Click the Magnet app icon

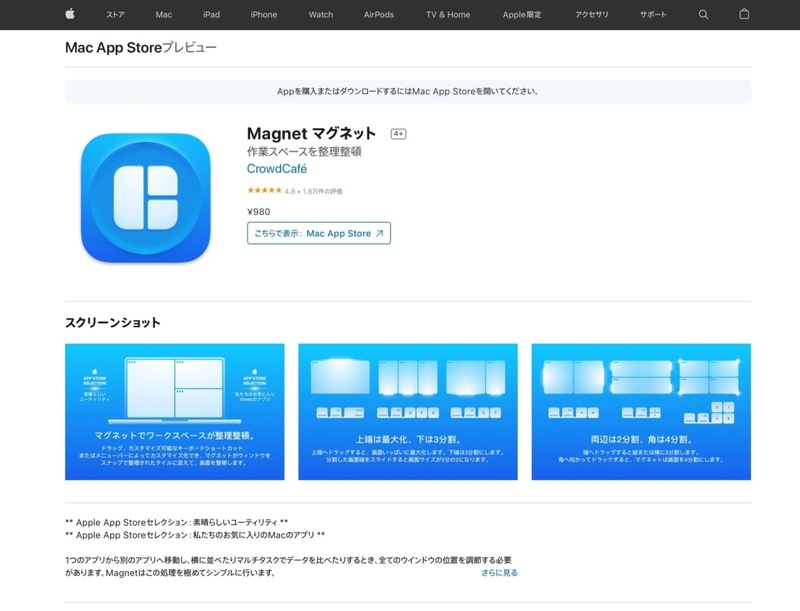tap(145, 198)
